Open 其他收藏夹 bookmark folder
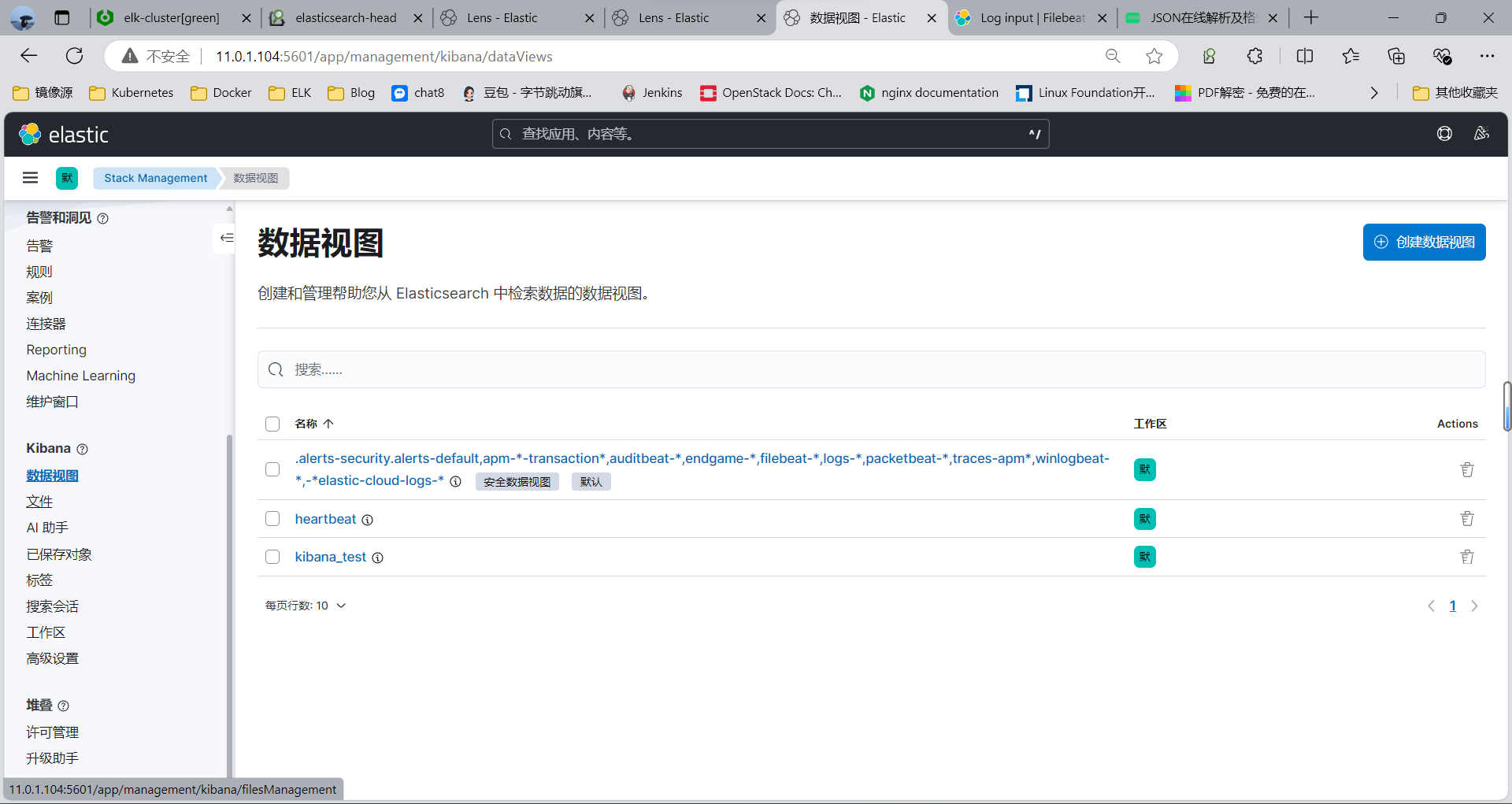This screenshot has height=804, width=1512. [x=1455, y=93]
